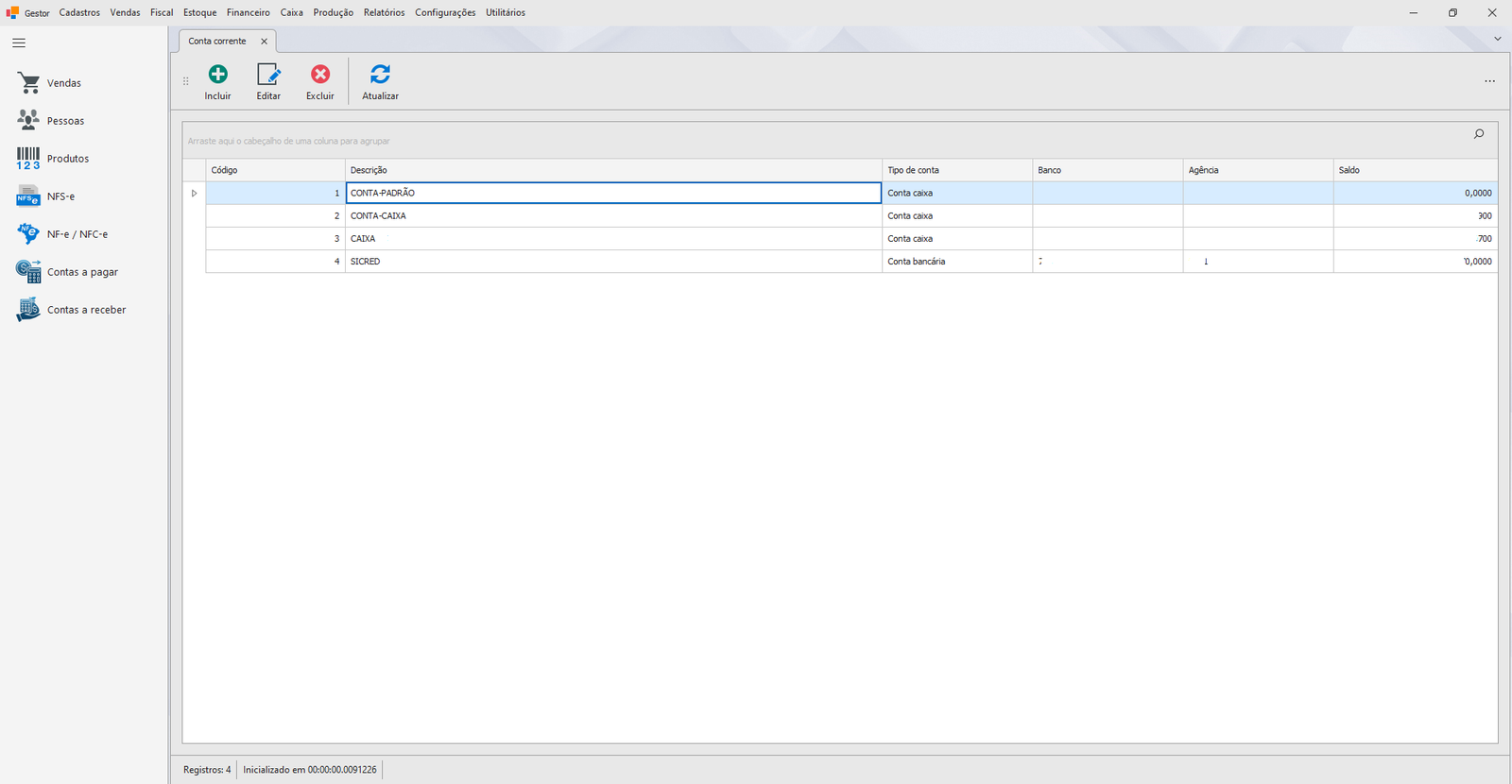Click the Conta bancária type cell

(x=956, y=262)
